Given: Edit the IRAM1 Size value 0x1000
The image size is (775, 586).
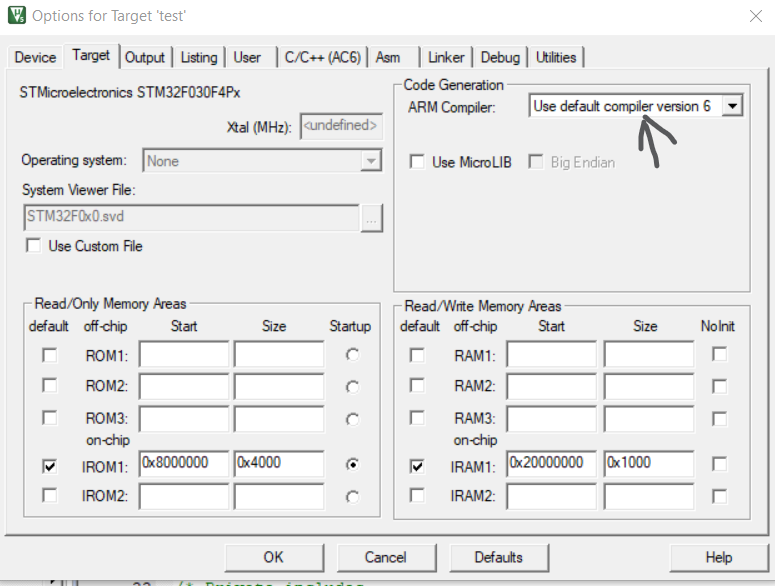Looking at the screenshot, I should (649, 463).
